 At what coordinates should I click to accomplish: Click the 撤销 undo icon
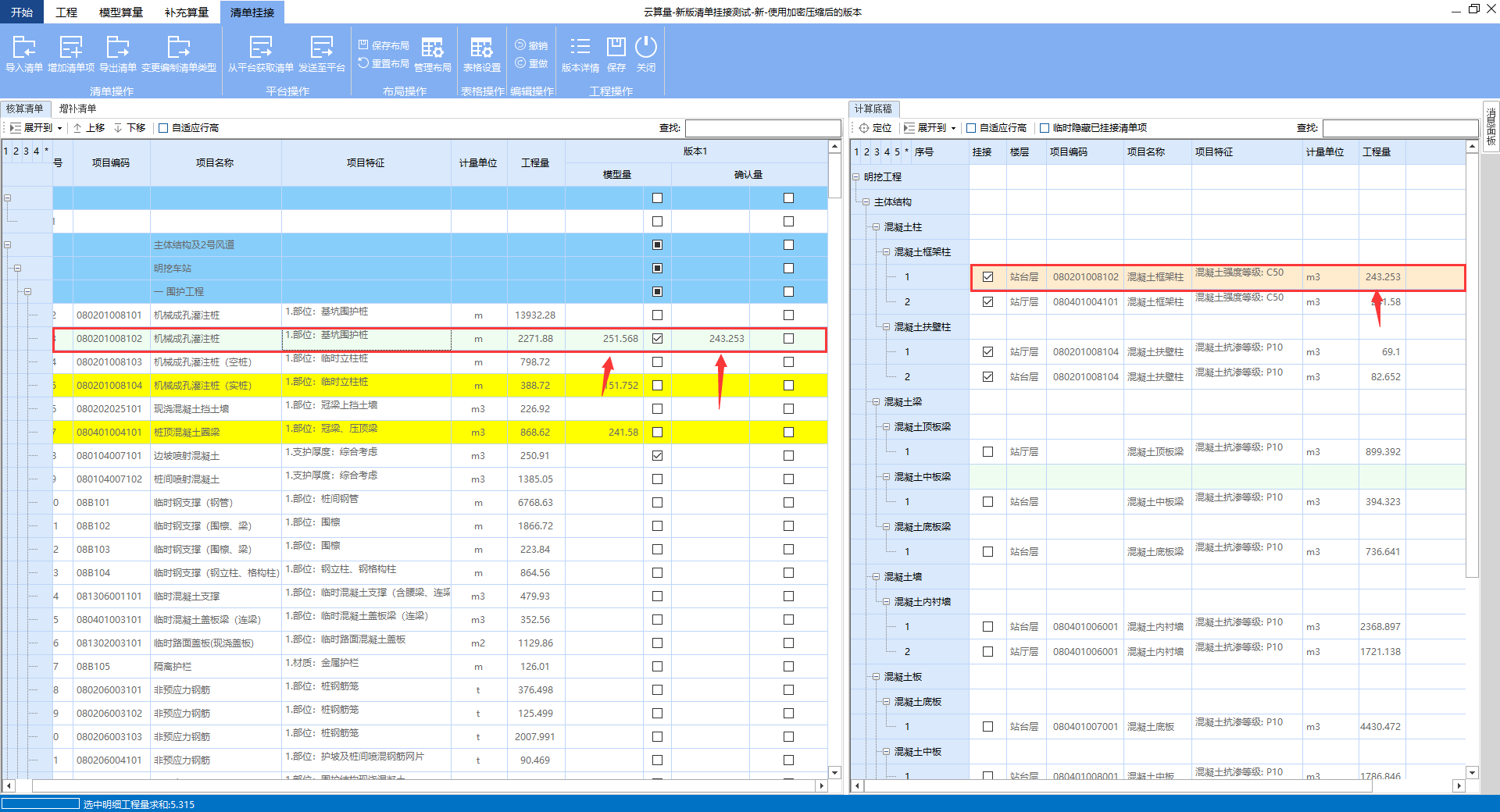coord(520,45)
